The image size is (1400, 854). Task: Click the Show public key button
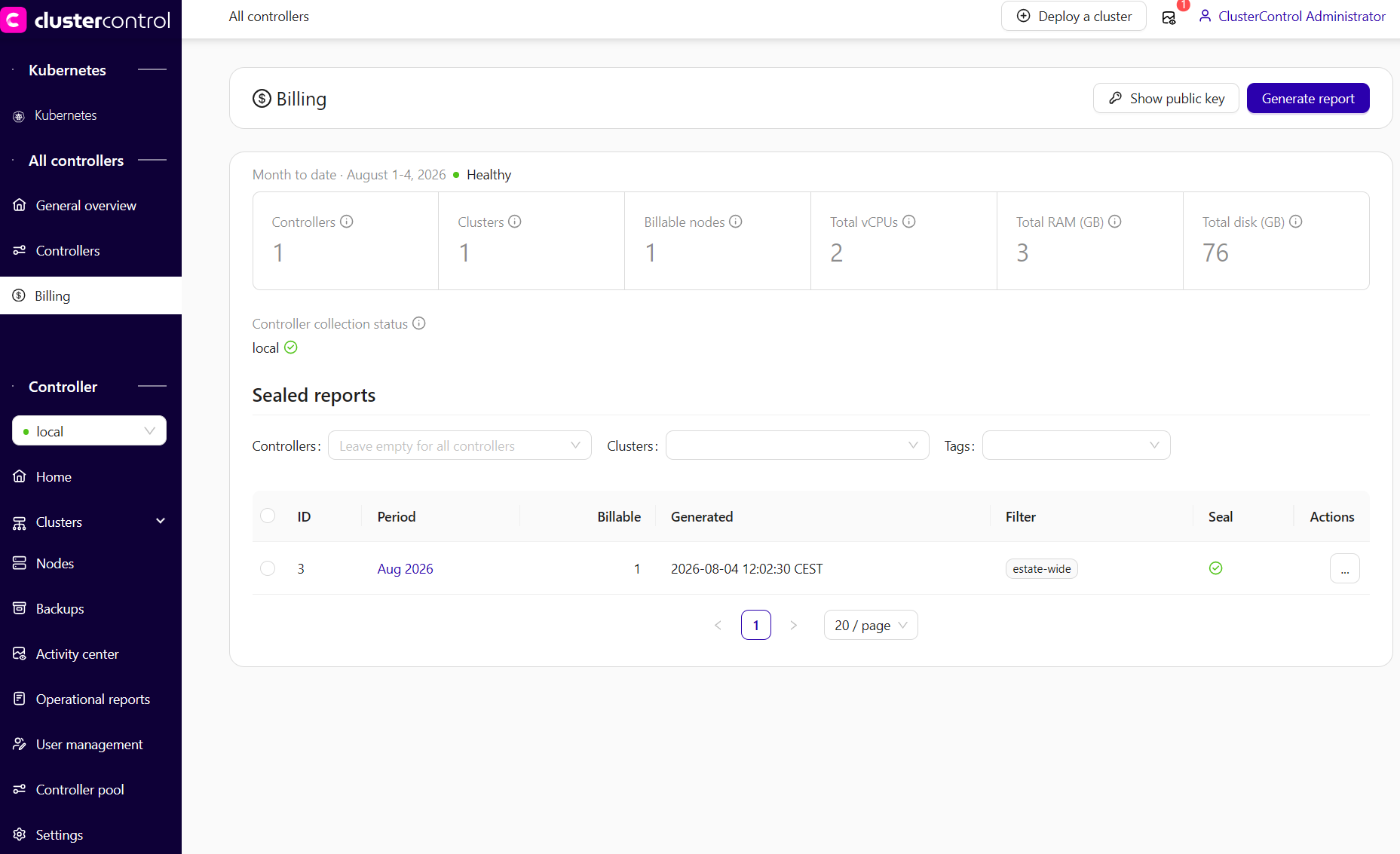pyautogui.click(x=1166, y=98)
